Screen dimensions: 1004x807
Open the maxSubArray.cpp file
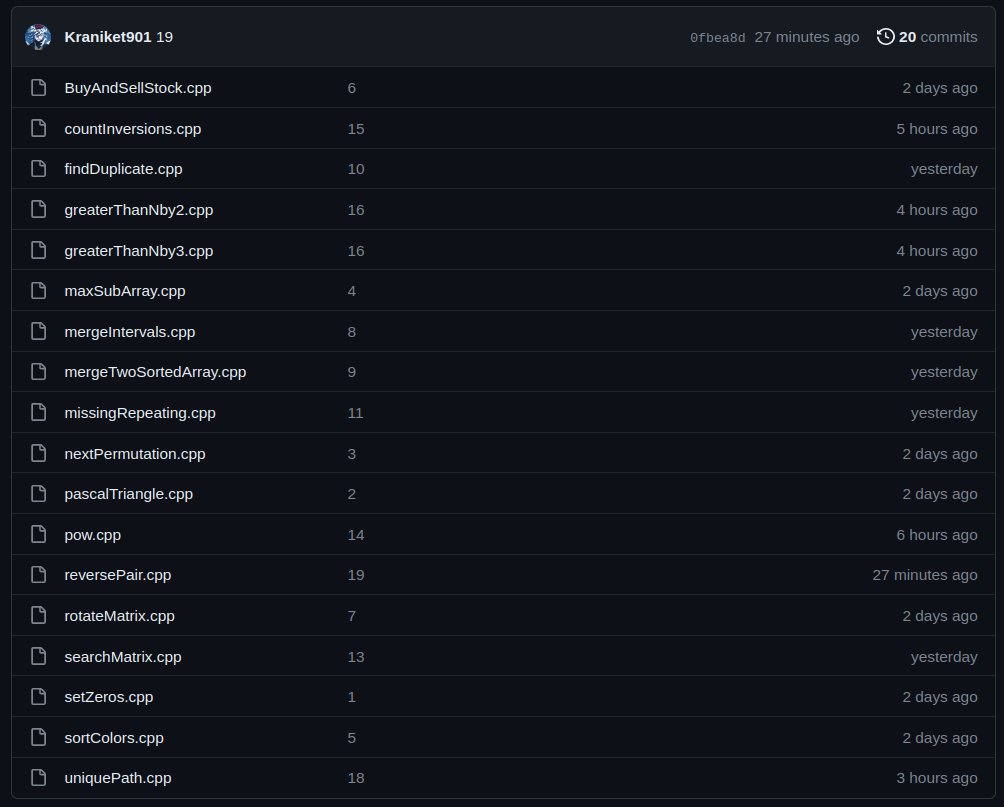(x=125, y=291)
